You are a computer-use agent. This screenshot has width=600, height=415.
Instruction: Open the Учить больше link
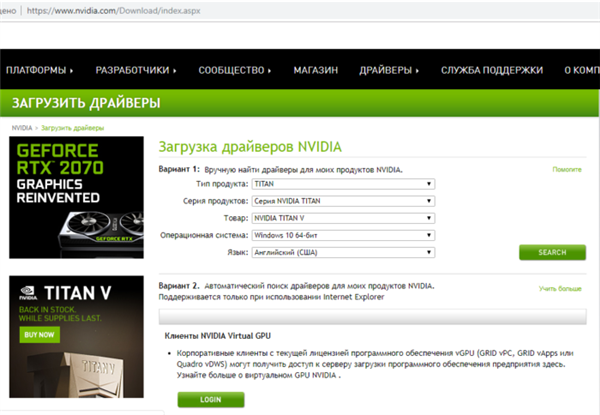tap(560, 288)
